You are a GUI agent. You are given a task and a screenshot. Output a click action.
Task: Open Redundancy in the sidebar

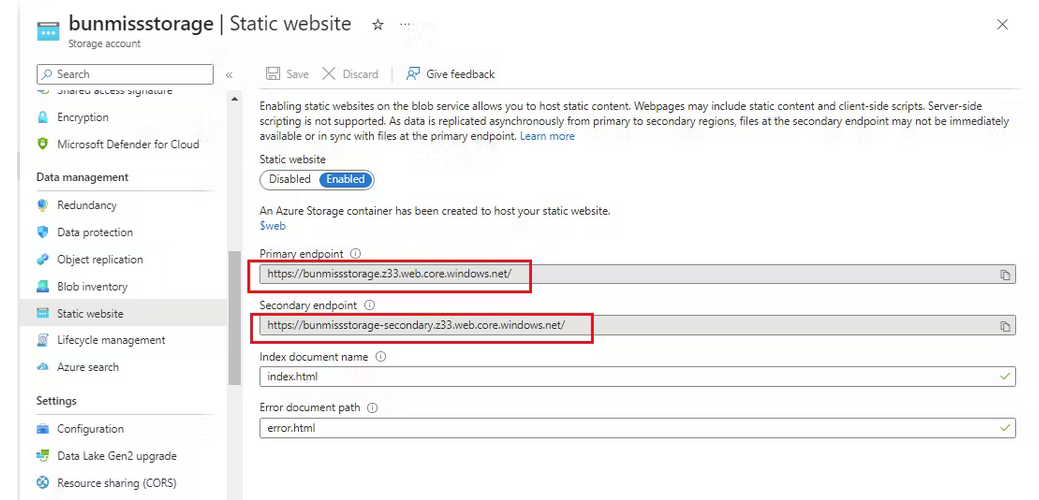pyautogui.click(x=86, y=205)
